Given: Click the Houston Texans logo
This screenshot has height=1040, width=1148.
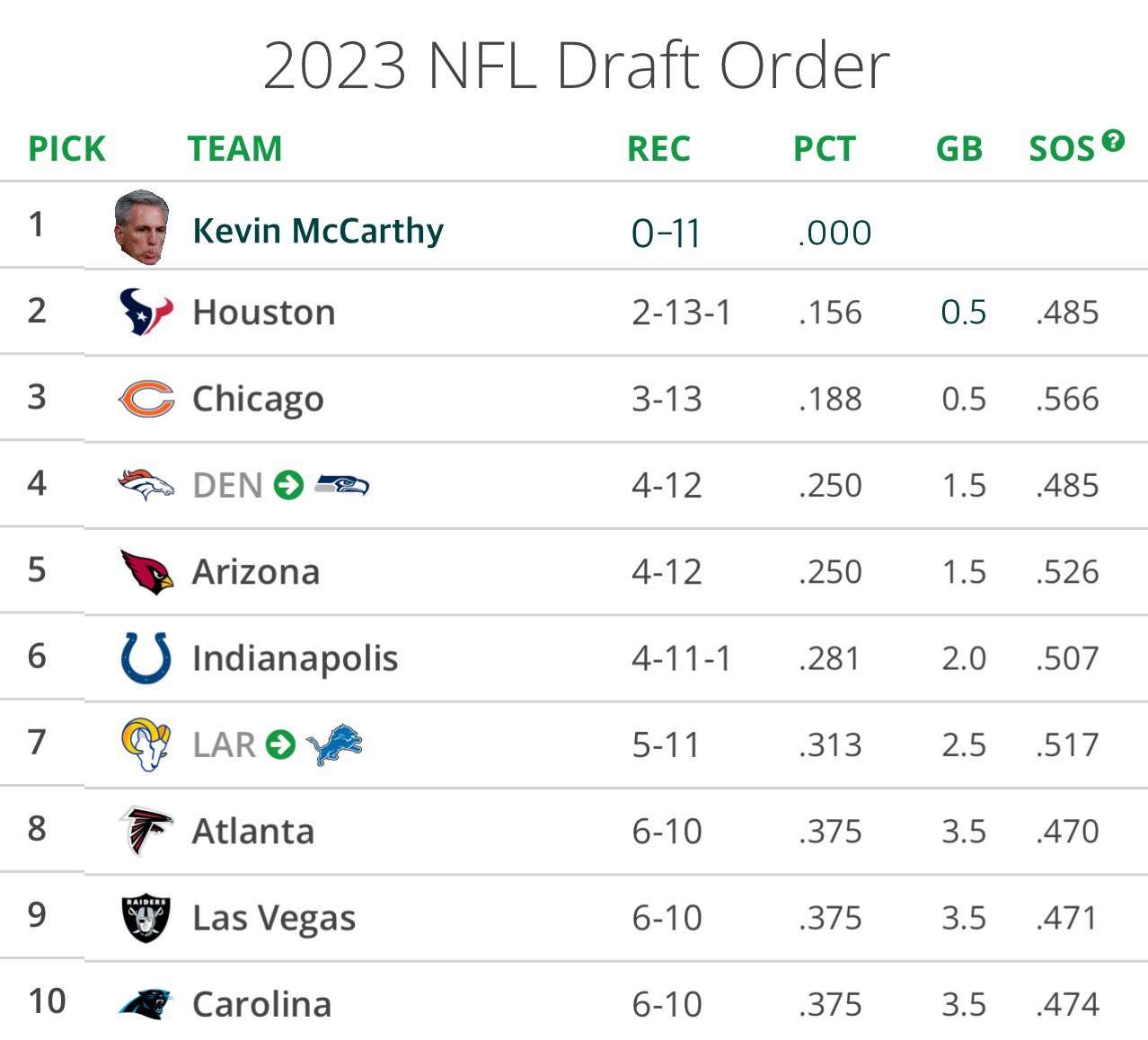Looking at the screenshot, I should (146, 312).
